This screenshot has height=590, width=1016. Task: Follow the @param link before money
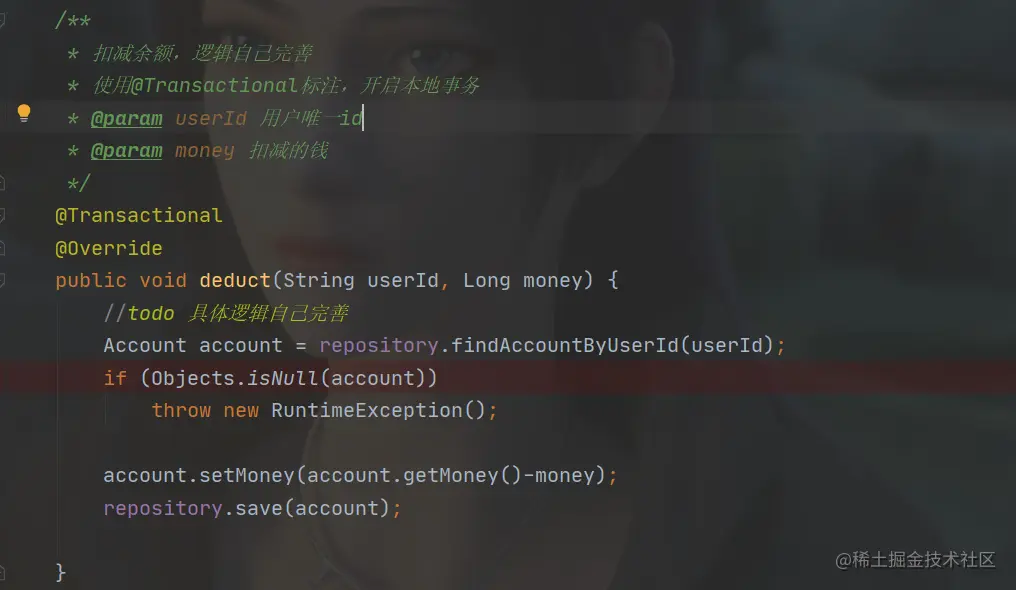126,151
